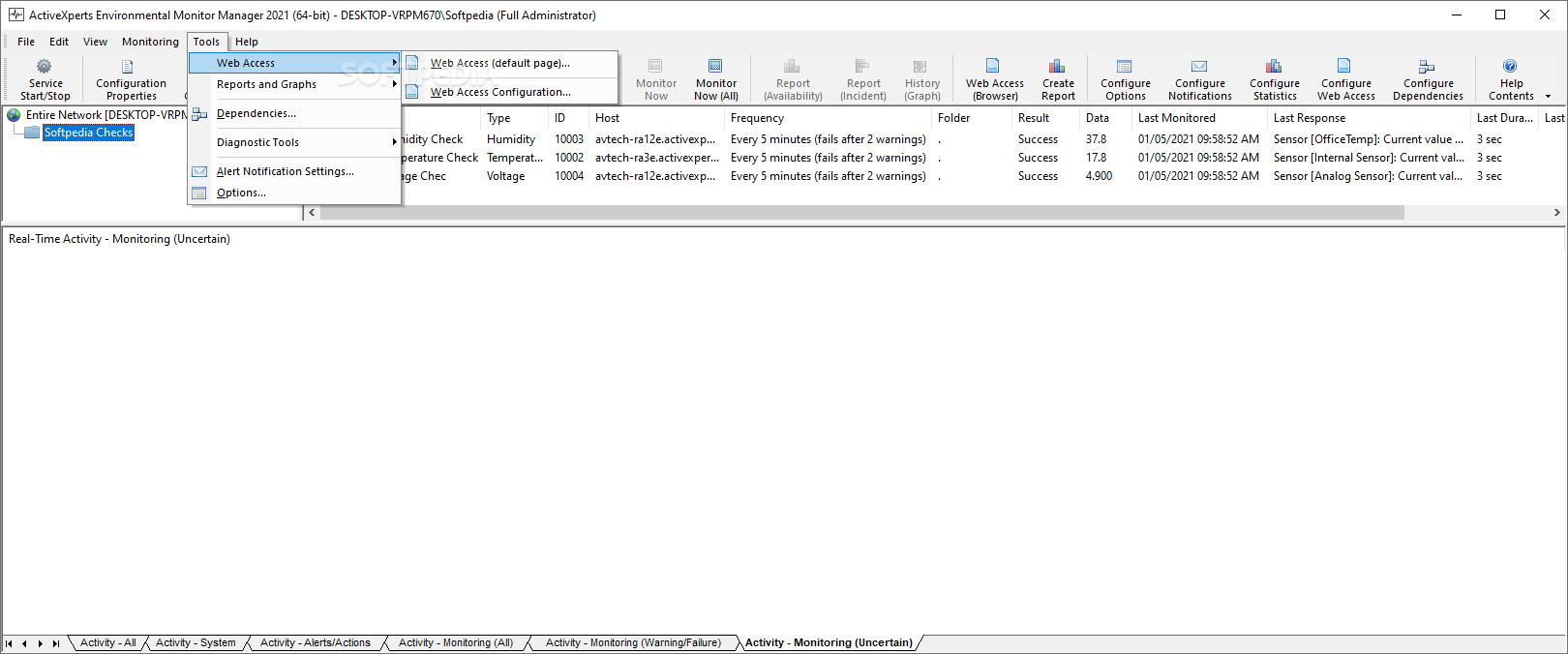Open Configure Notifications envelope icon
The image size is (1568, 654).
coord(1199,66)
